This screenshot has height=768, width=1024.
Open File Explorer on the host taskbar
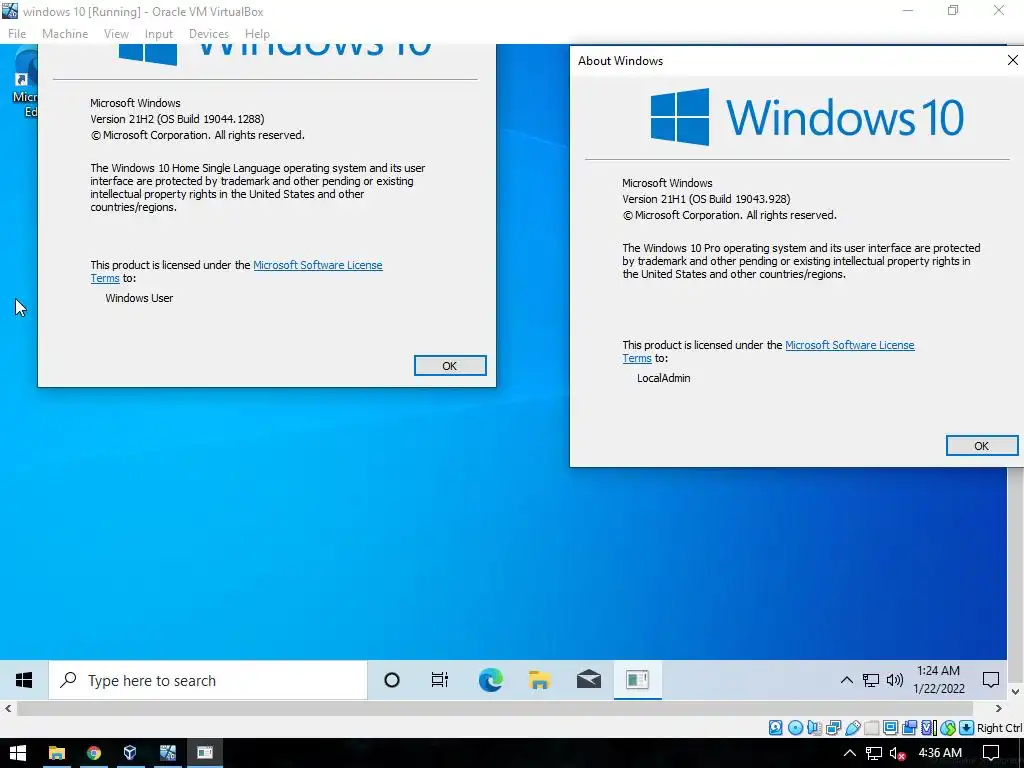click(x=57, y=753)
